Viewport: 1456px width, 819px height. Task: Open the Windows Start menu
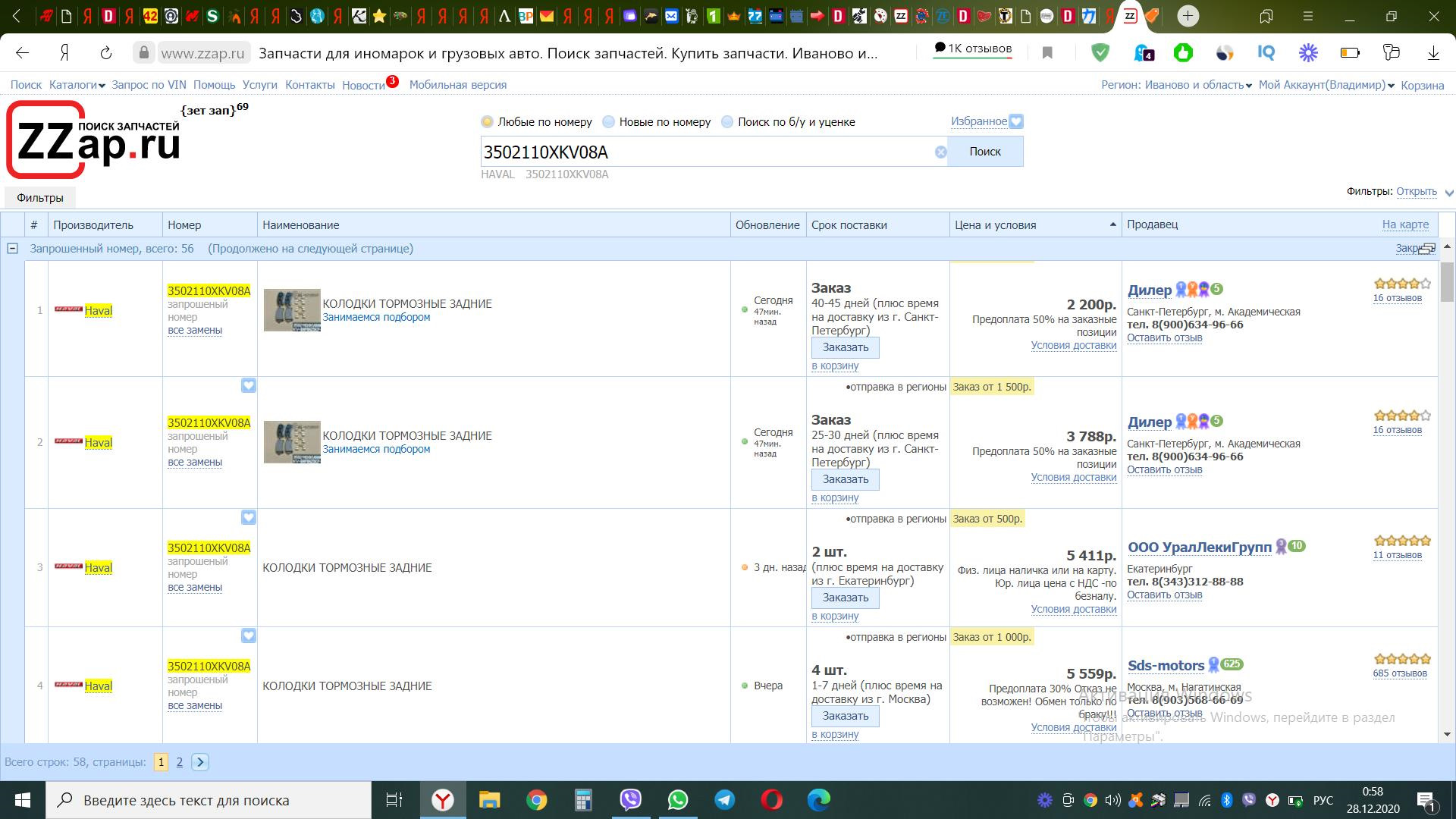click(22, 800)
